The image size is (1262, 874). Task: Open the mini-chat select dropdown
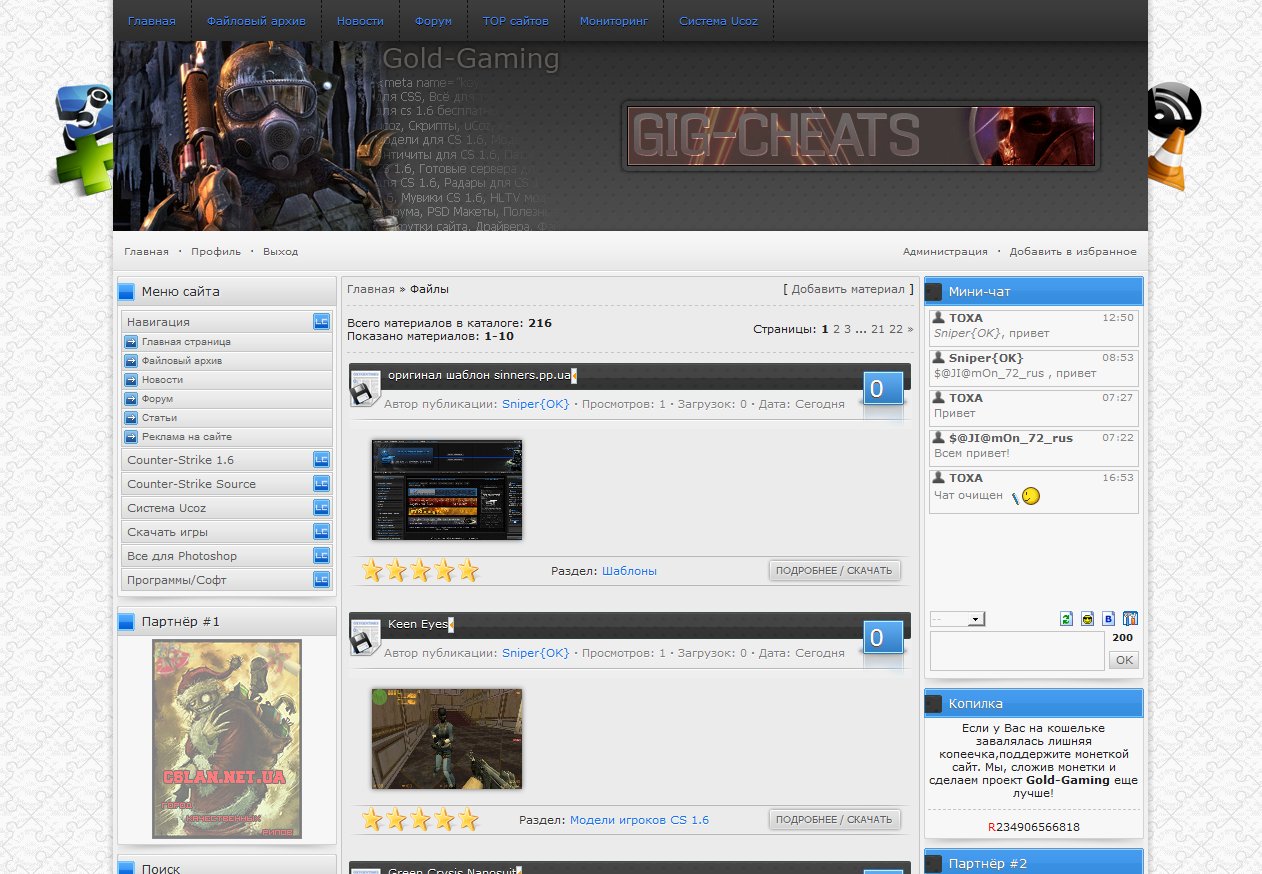pyautogui.click(x=957, y=619)
